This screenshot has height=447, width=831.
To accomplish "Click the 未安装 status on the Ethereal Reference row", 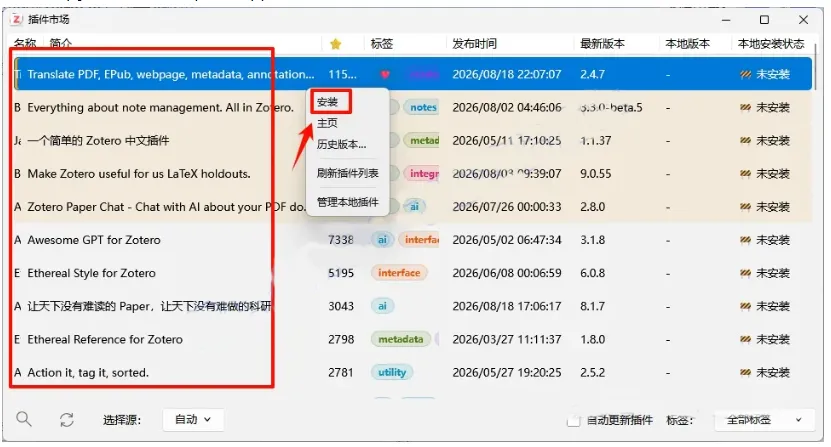I will [x=773, y=339].
